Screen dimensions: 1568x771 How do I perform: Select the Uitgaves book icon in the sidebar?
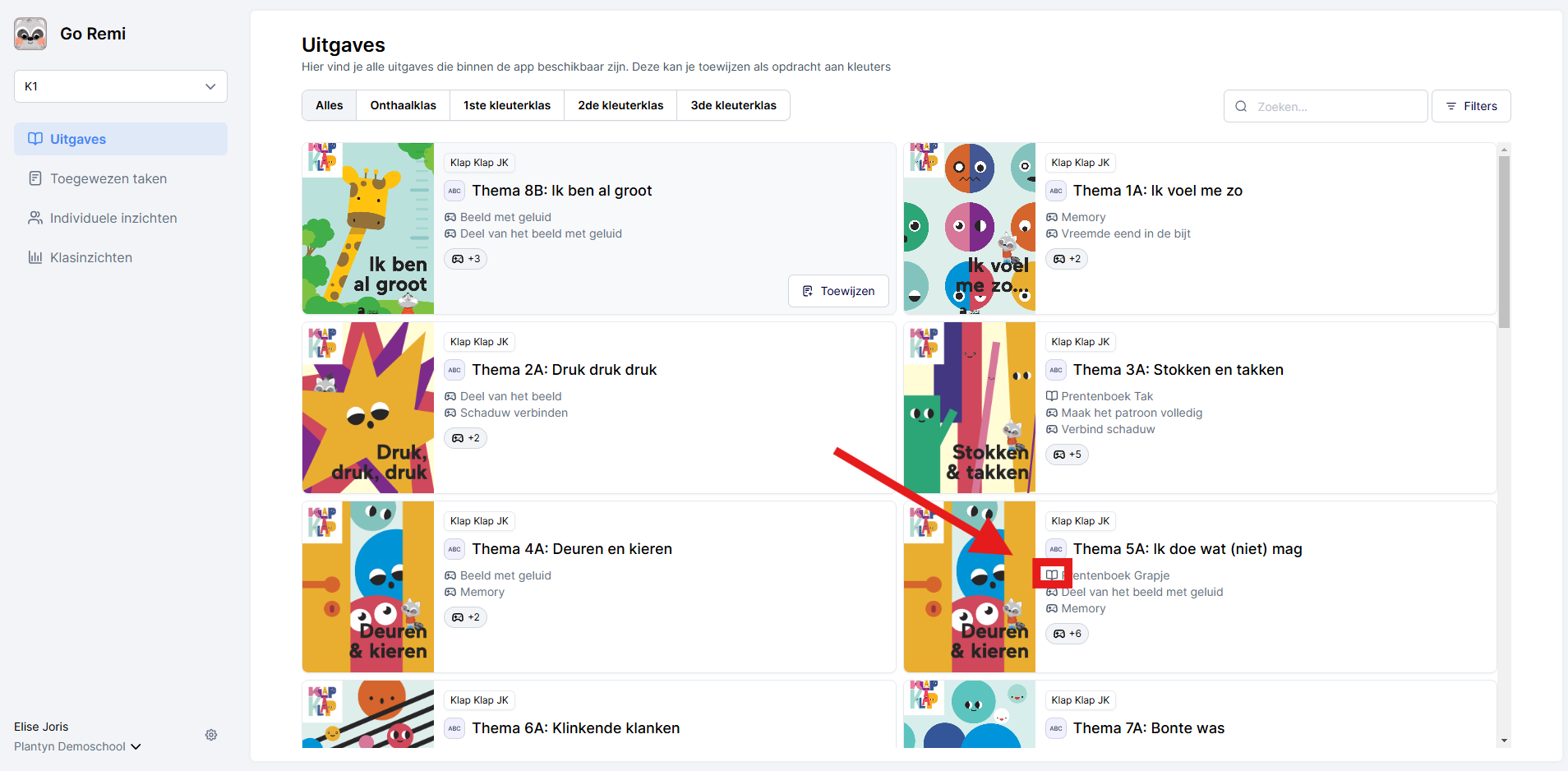tap(35, 139)
